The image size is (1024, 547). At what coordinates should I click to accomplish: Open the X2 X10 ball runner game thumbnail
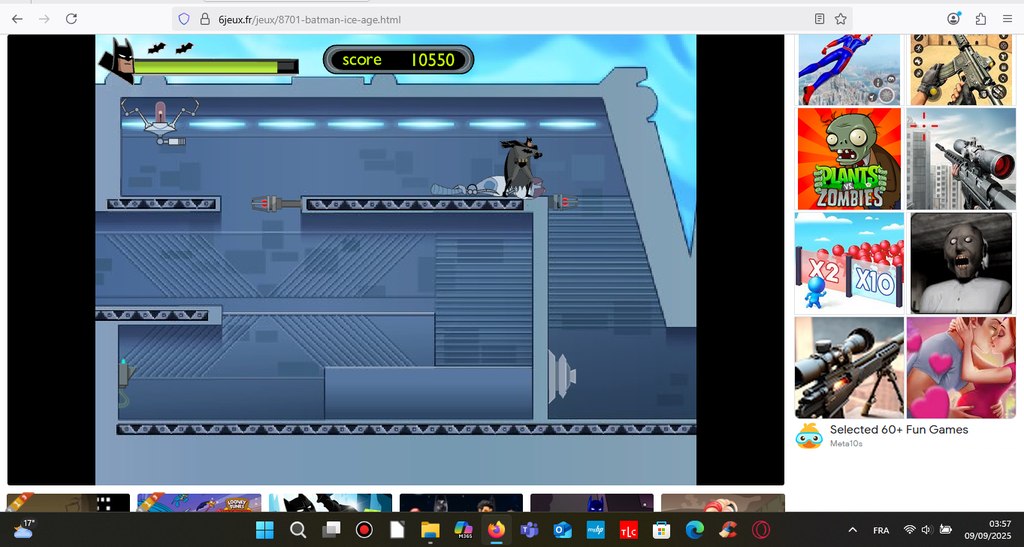pos(849,263)
